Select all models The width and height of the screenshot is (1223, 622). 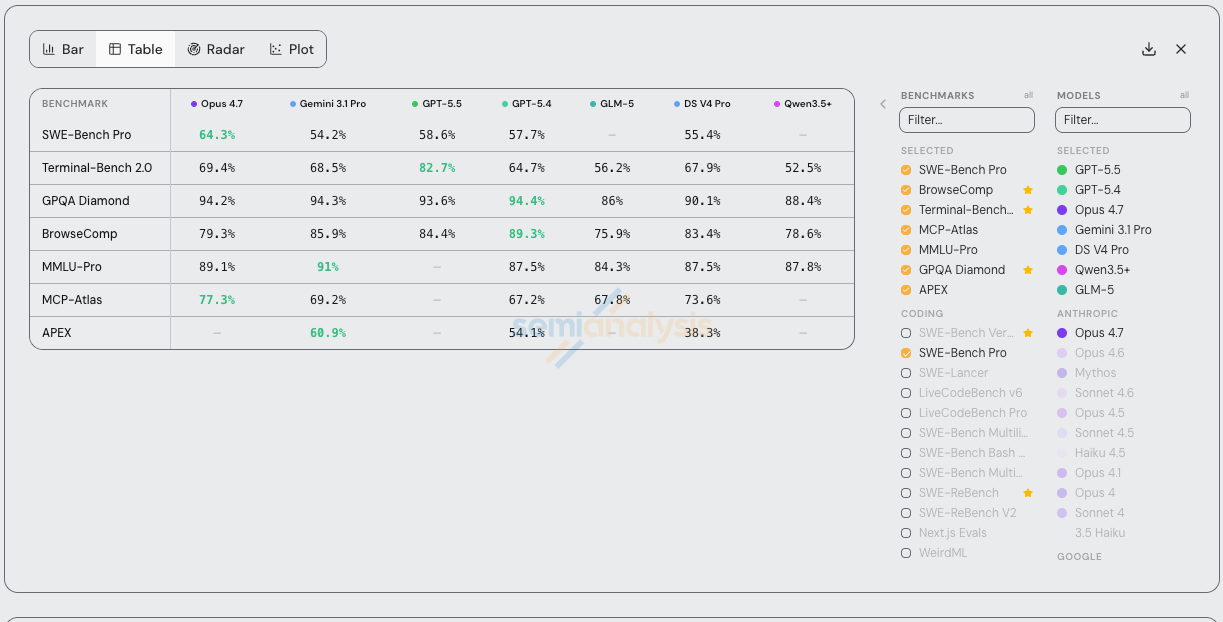1184,96
